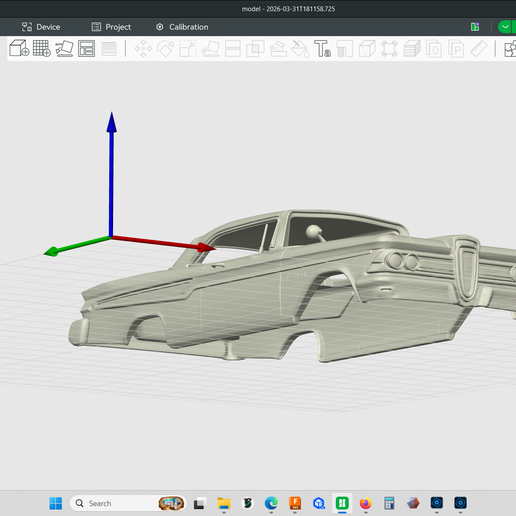This screenshot has width=516, height=516.
Task: Click the green-purple icon in top bar
Action: point(475,27)
